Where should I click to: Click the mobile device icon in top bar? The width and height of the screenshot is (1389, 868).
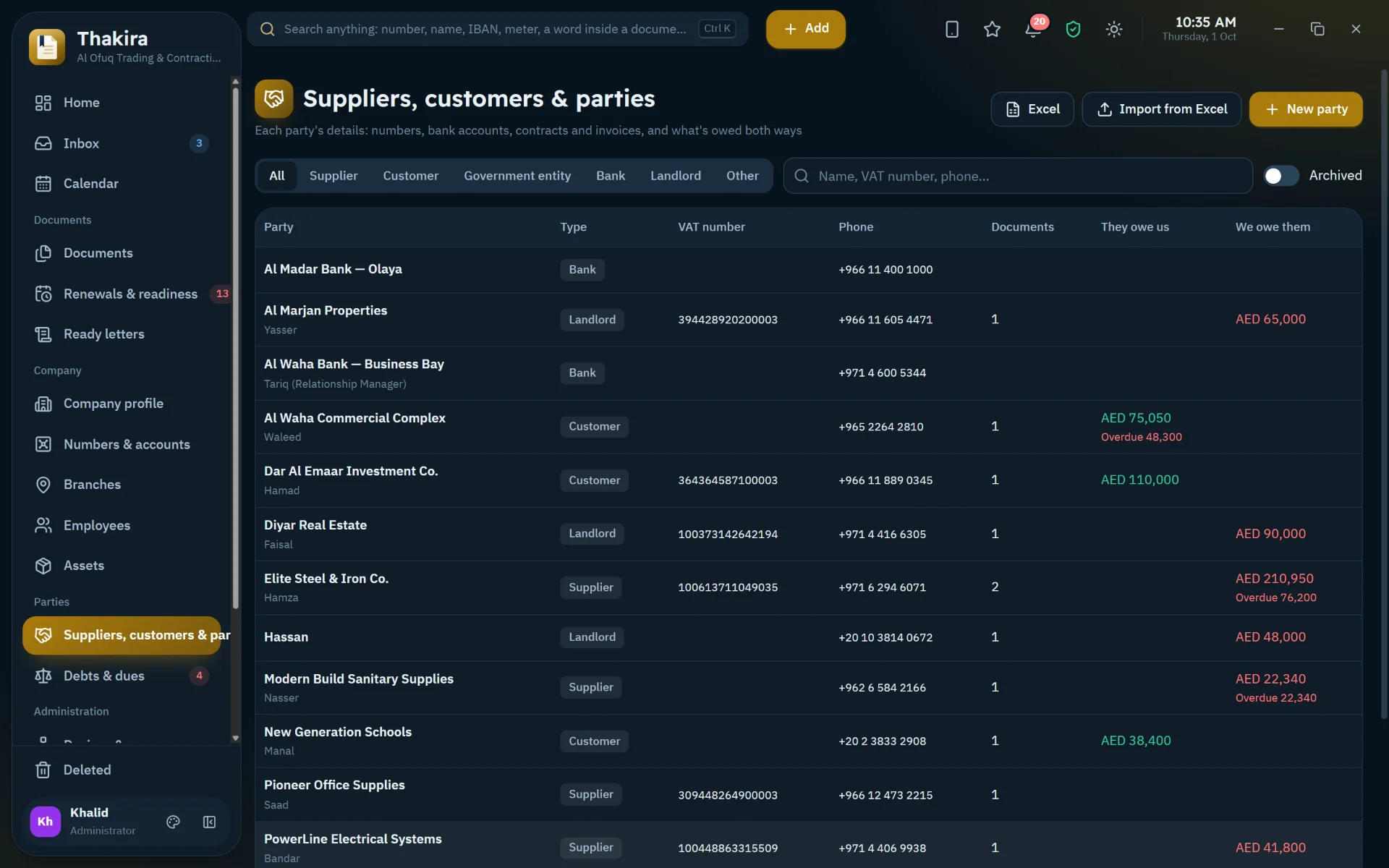(x=952, y=29)
